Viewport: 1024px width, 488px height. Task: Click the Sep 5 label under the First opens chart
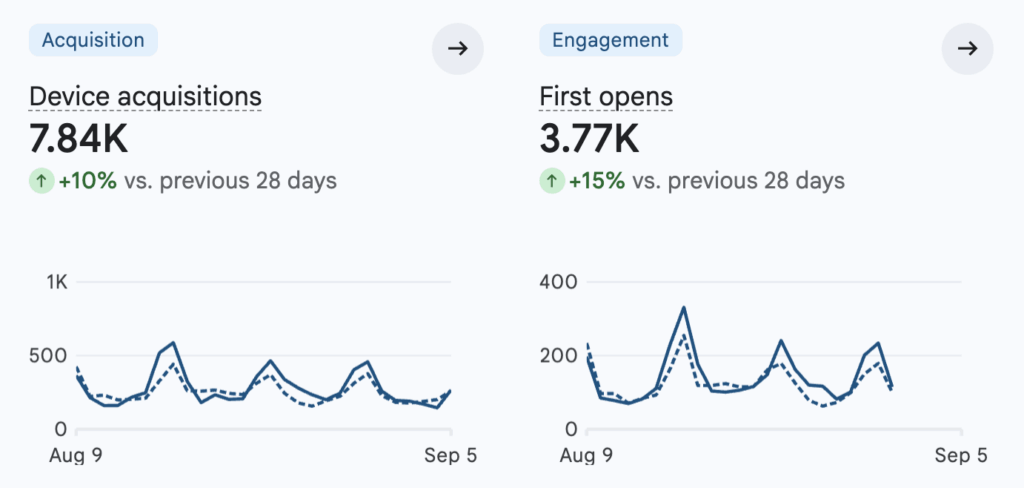click(x=961, y=455)
